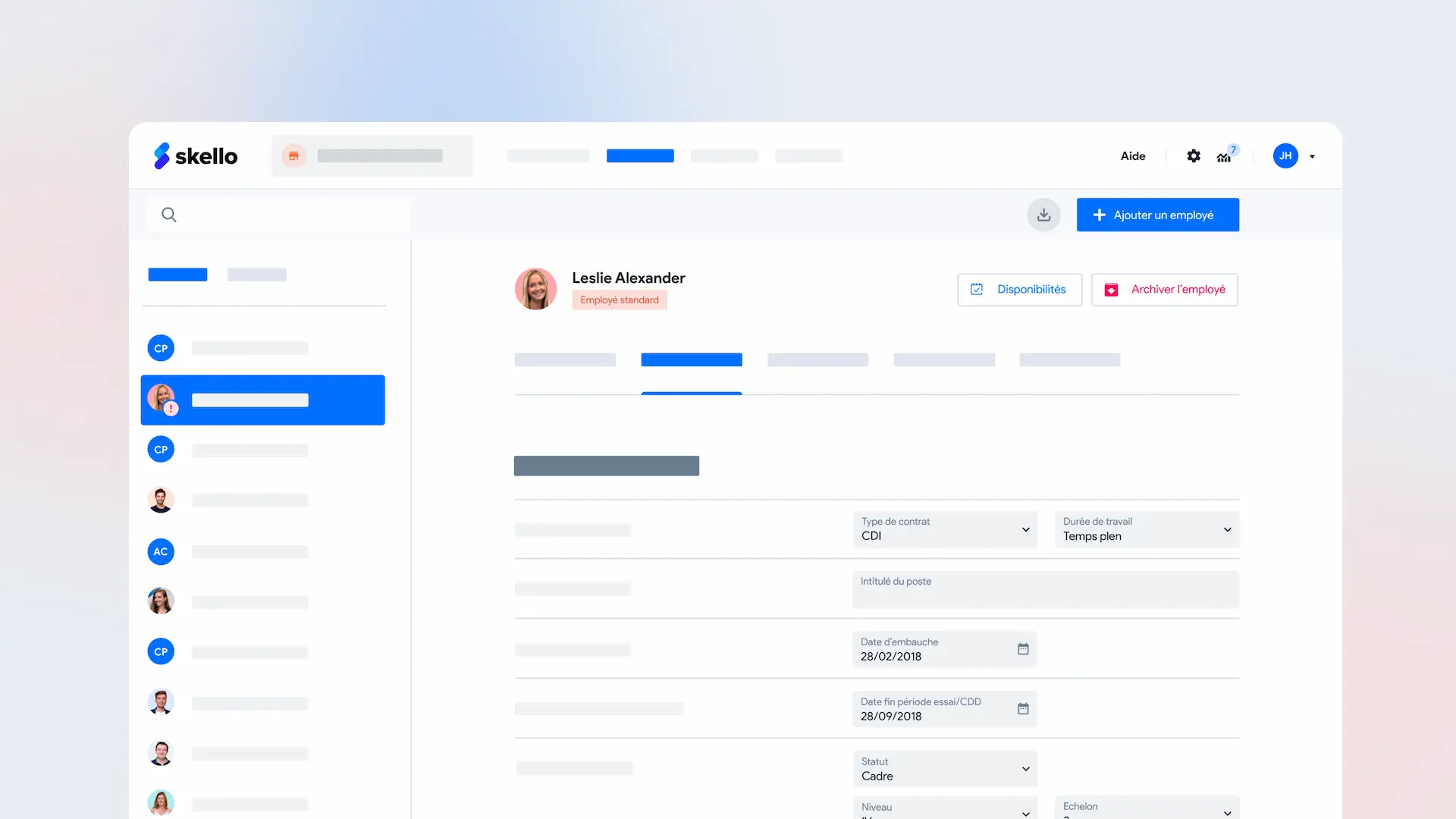Open calendar picker for Date d'embauche

pos(1023,649)
